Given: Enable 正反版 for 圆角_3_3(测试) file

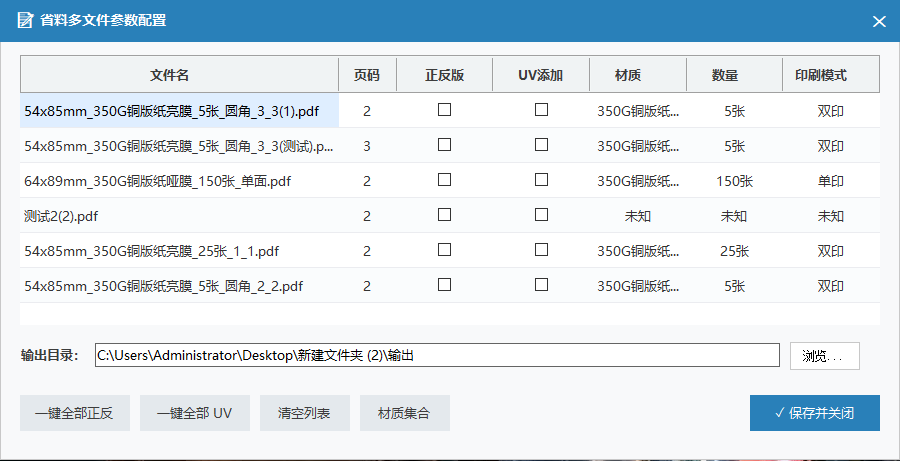Looking at the screenshot, I should 444,145.
